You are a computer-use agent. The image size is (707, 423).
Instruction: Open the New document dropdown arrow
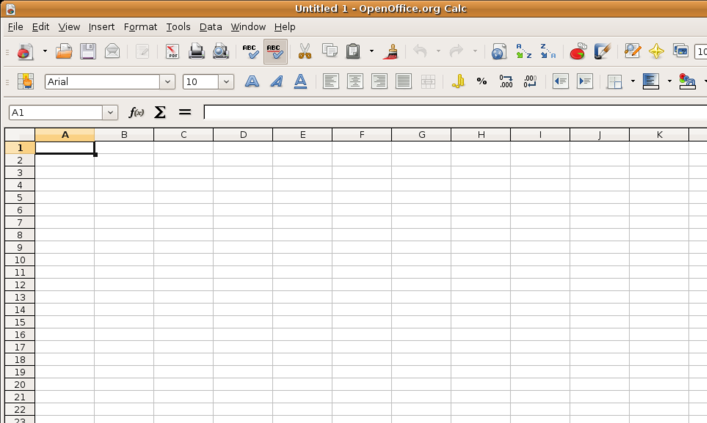[45, 51]
